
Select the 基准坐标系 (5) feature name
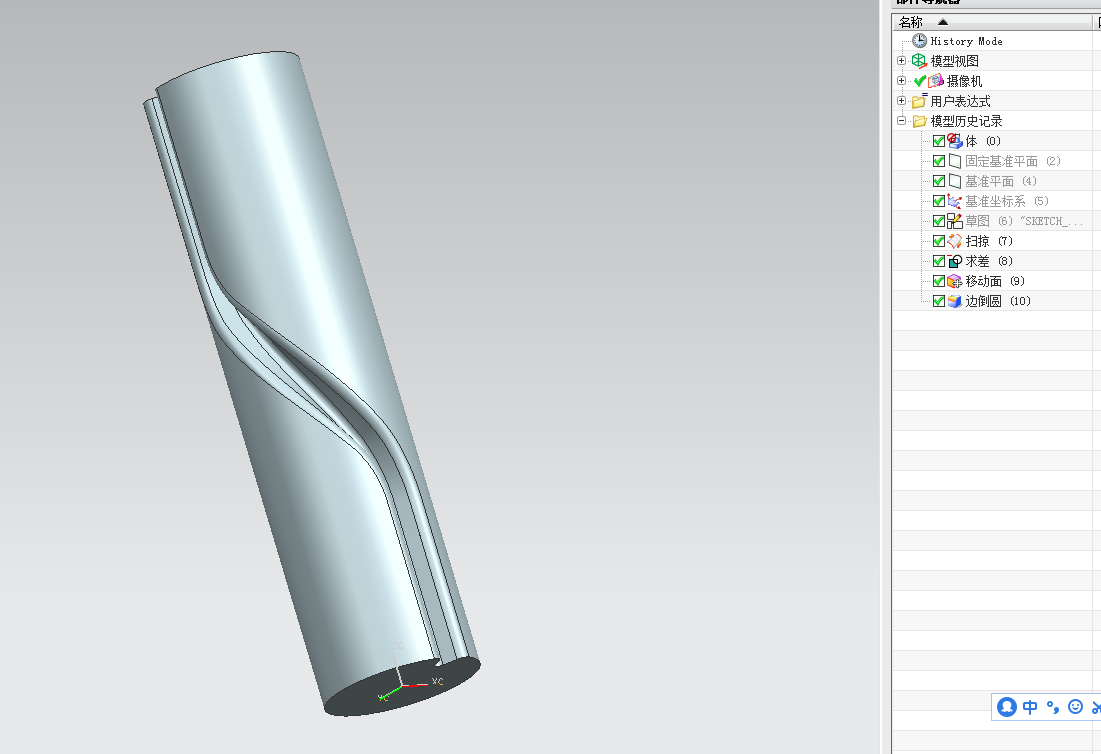tap(1007, 201)
